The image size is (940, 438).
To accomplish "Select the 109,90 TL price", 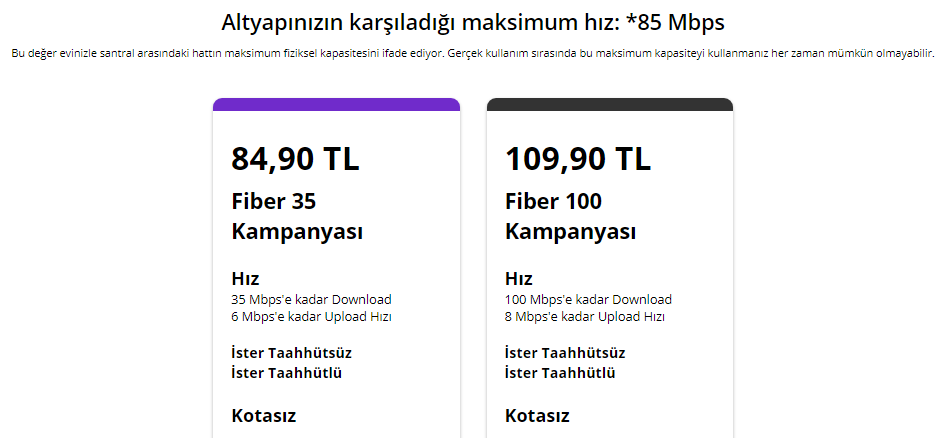I will point(577,158).
